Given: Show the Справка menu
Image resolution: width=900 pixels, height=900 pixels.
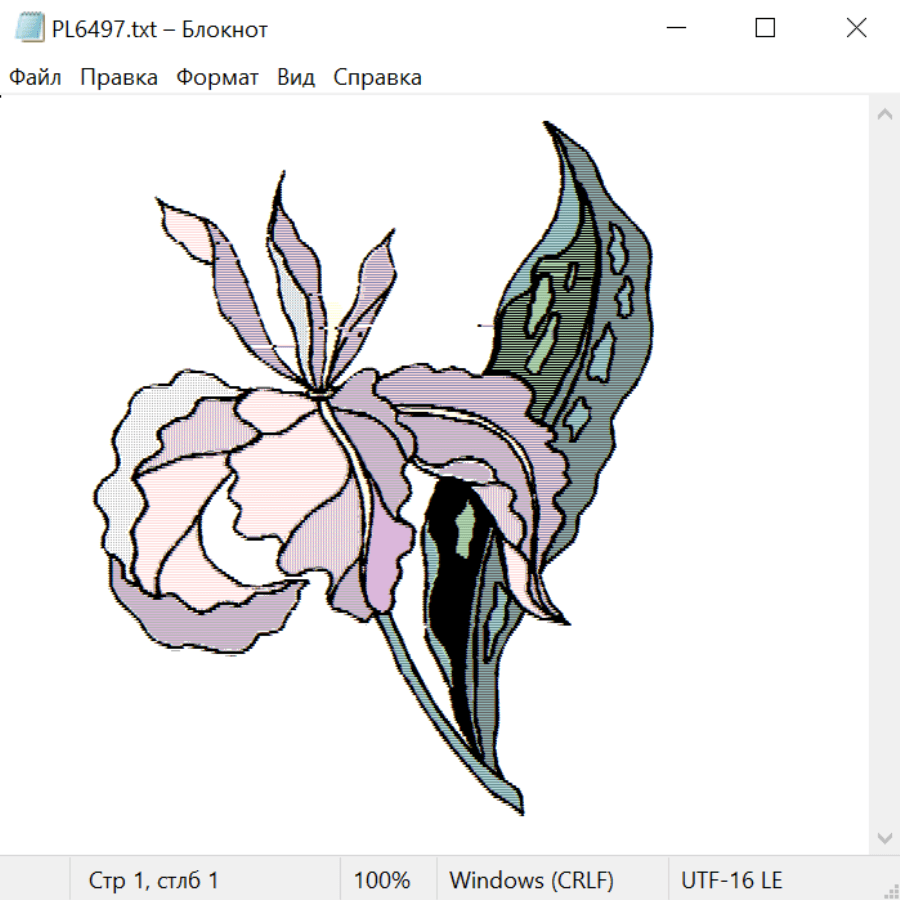Looking at the screenshot, I should click(x=377, y=78).
